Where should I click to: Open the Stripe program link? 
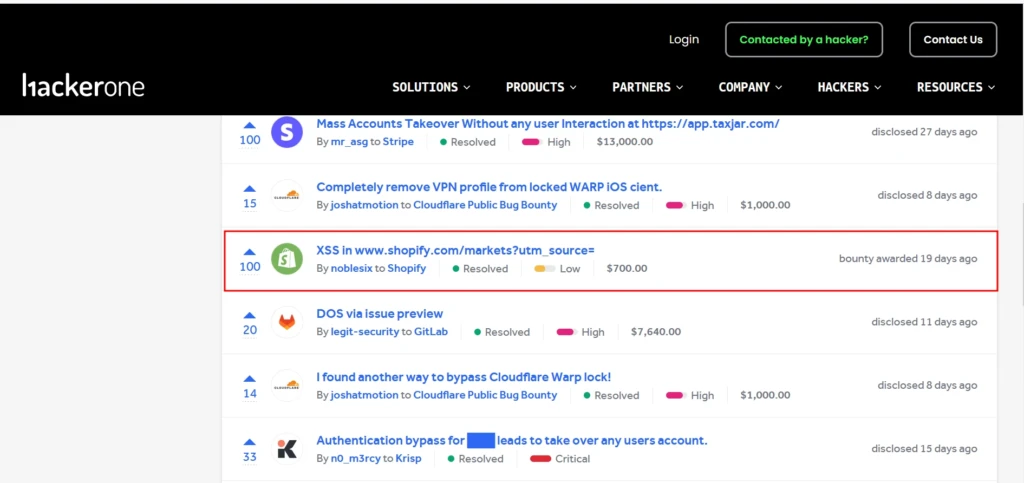[x=398, y=142]
